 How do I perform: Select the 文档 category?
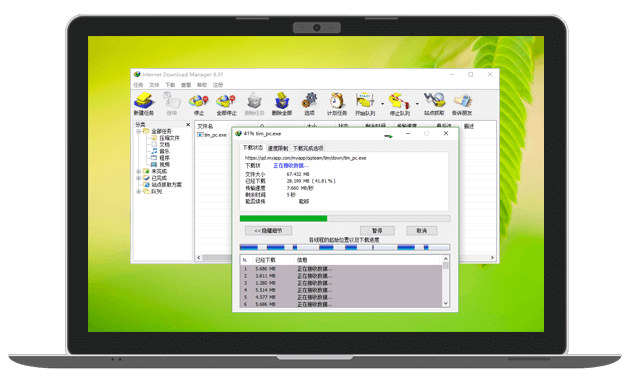pyautogui.click(x=161, y=145)
